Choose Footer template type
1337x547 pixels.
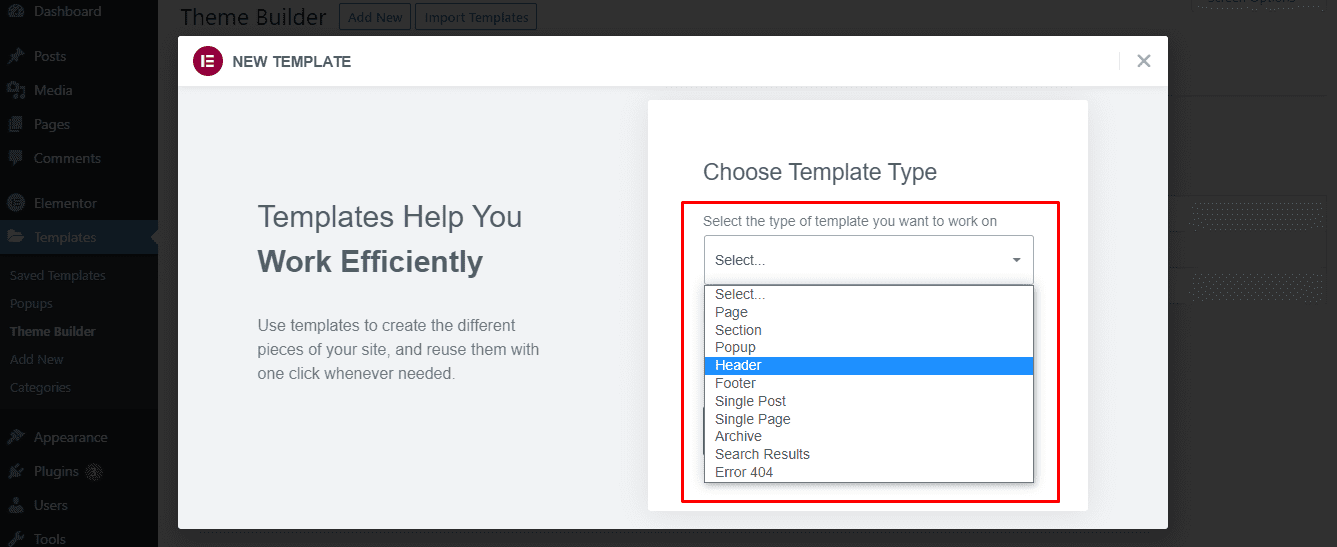pos(868,383)
